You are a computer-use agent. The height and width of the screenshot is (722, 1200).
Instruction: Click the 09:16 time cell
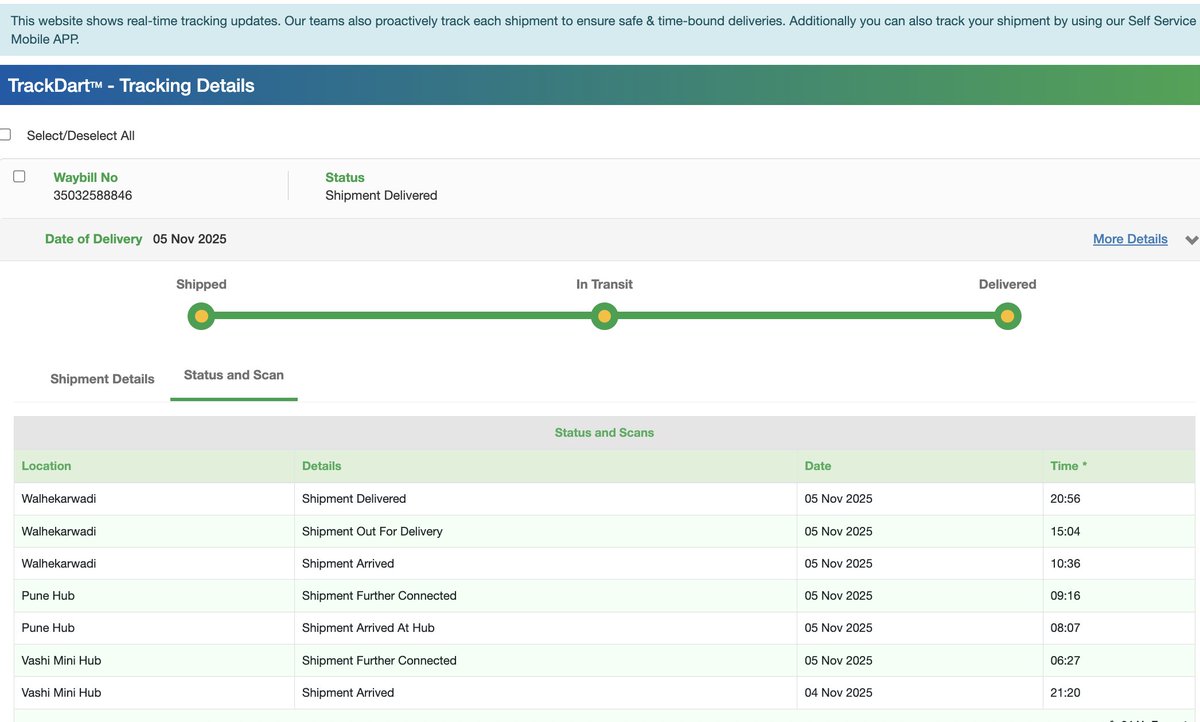pyautogui.click(x=1065, y=595)
